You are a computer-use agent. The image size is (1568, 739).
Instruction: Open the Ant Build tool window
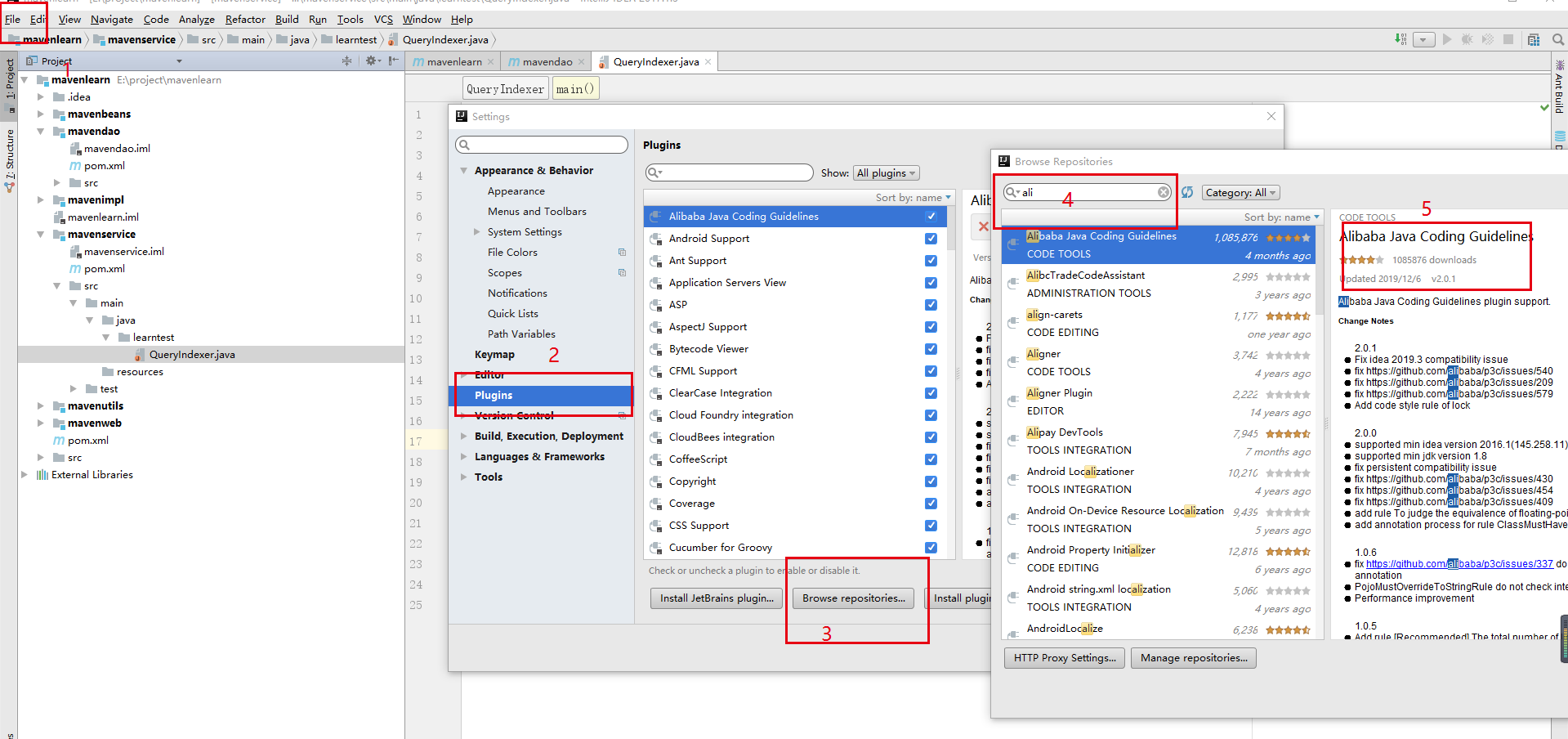pyautogui.click(x=1559, y=87)
